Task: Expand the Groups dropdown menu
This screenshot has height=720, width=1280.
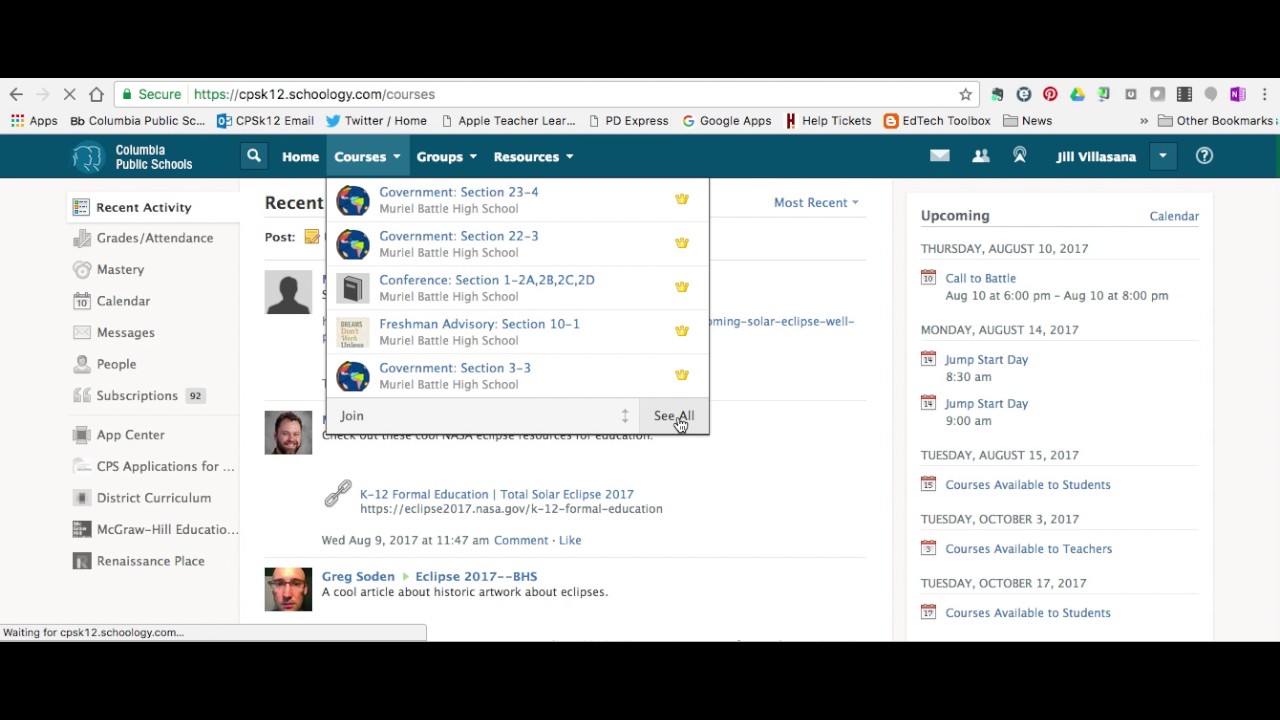Action: (447, 157)
